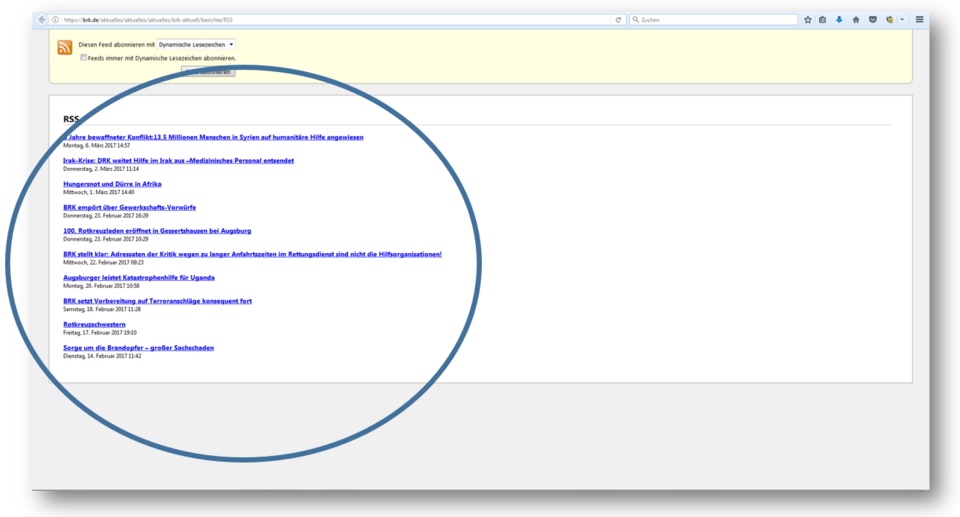Click the orange RSS feed icon

65,47
